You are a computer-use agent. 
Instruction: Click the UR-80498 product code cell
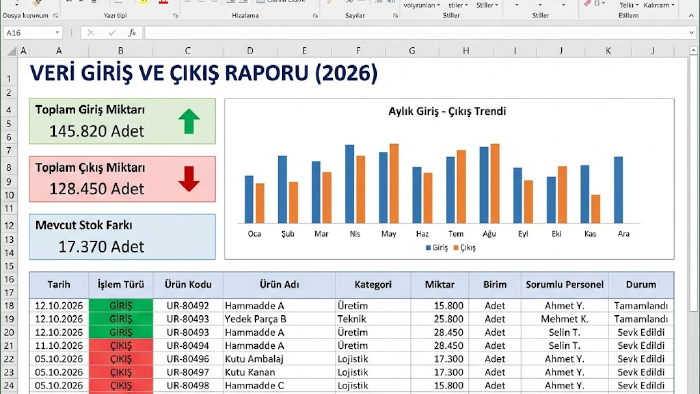point(188,386)
